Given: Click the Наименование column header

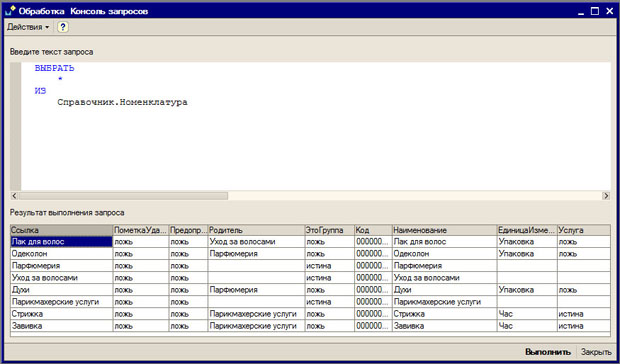Looking at the screenshot, I should (444, 230).
